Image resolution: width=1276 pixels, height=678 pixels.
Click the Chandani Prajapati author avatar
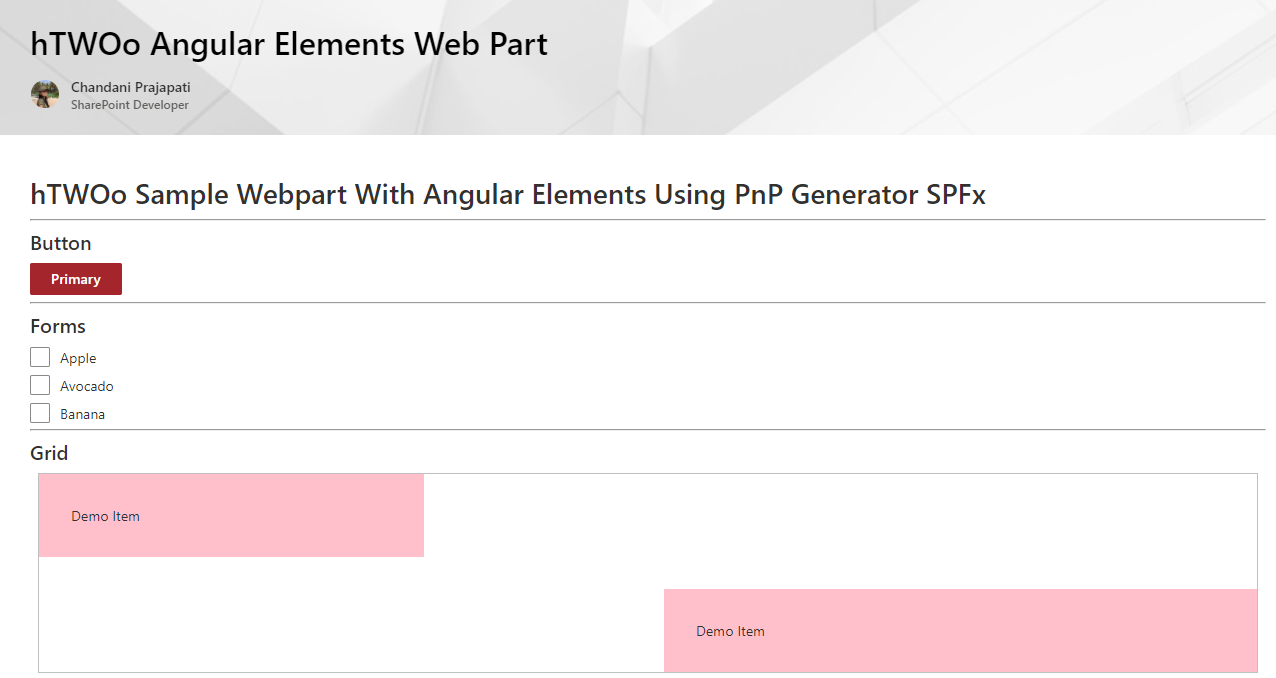pos(45,95)
